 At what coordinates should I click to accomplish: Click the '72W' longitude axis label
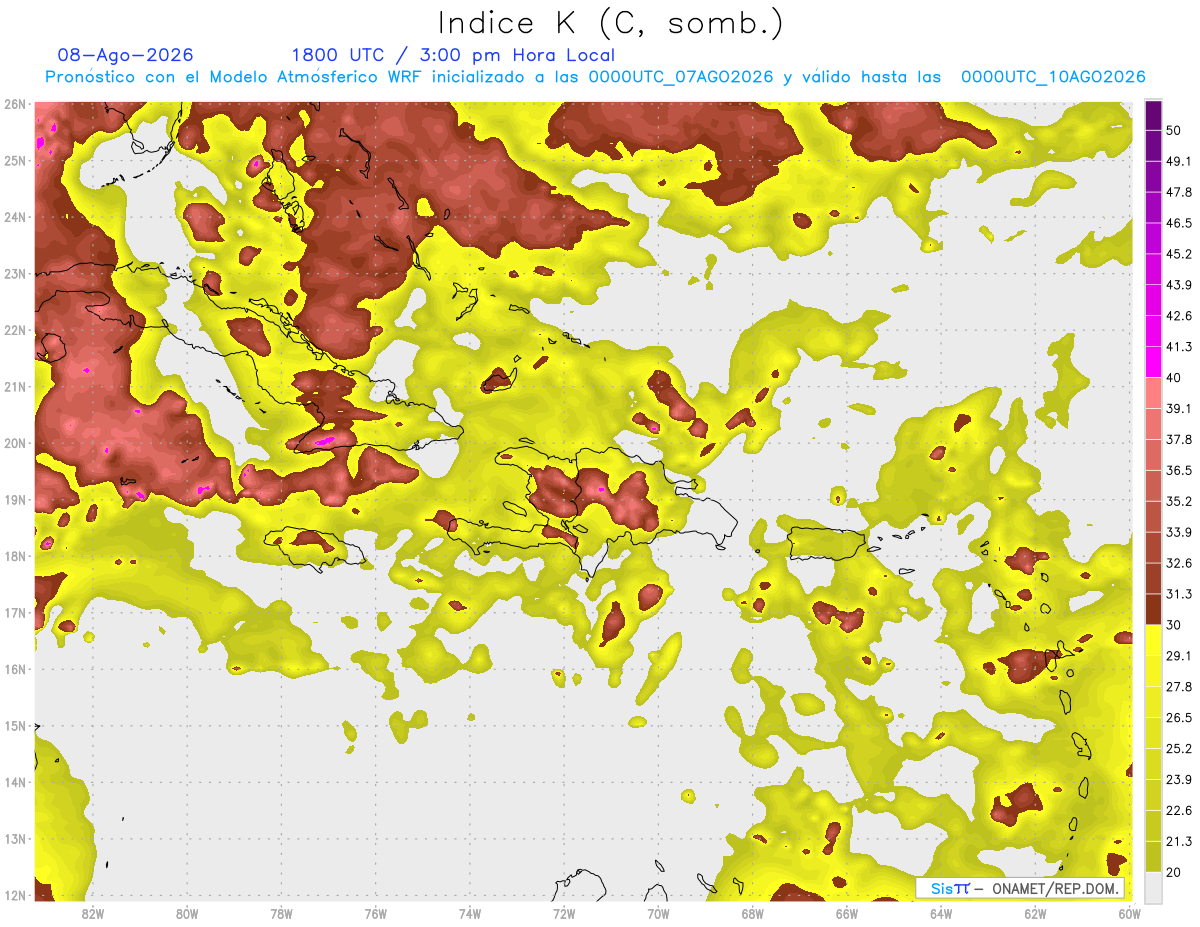tap(564, 913)
